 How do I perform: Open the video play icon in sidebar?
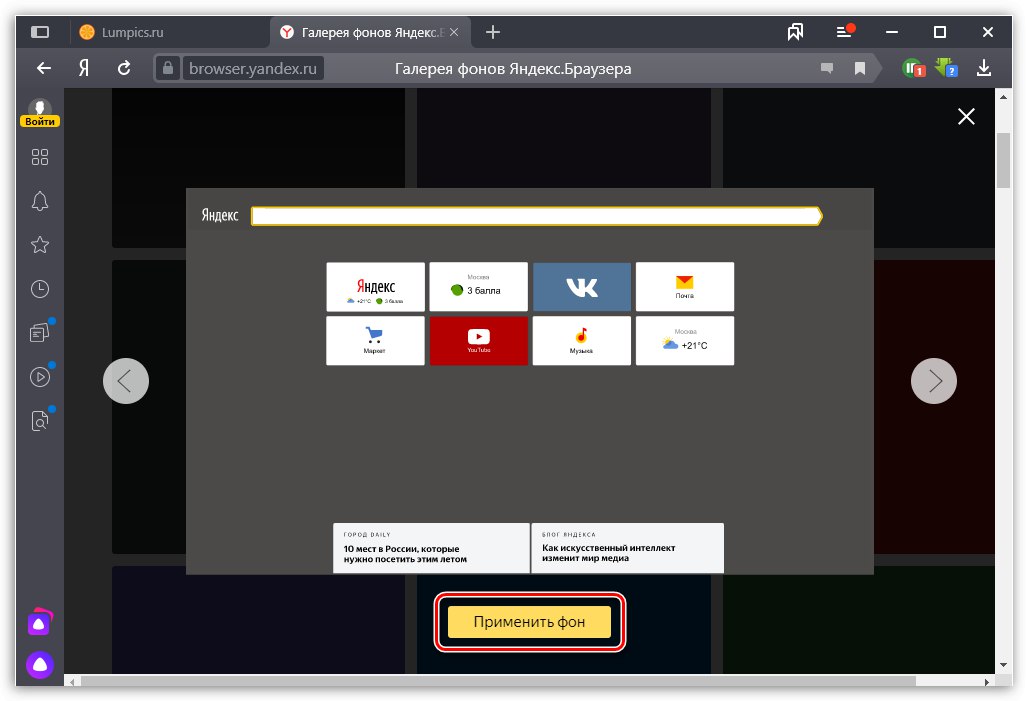(x=40, y=377)
